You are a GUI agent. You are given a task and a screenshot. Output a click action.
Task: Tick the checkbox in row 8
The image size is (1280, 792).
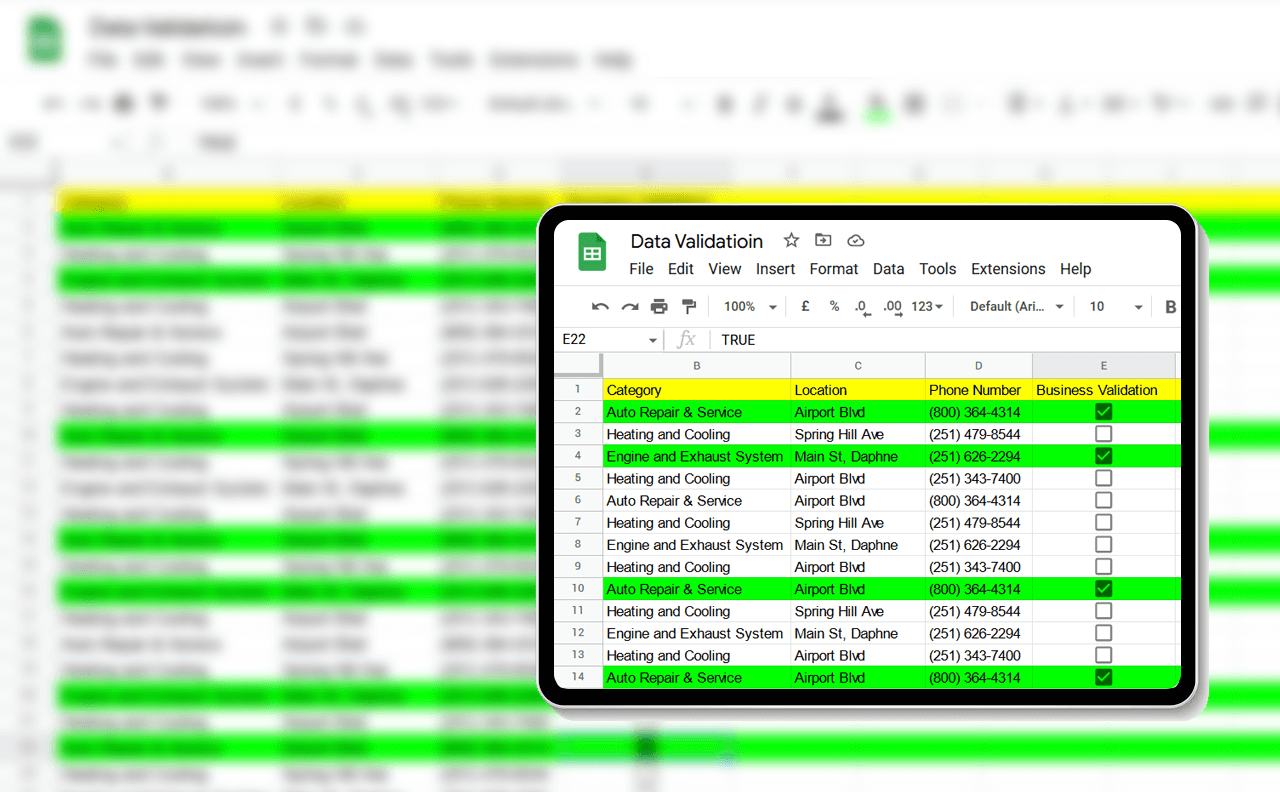[x=1103, y=545]
